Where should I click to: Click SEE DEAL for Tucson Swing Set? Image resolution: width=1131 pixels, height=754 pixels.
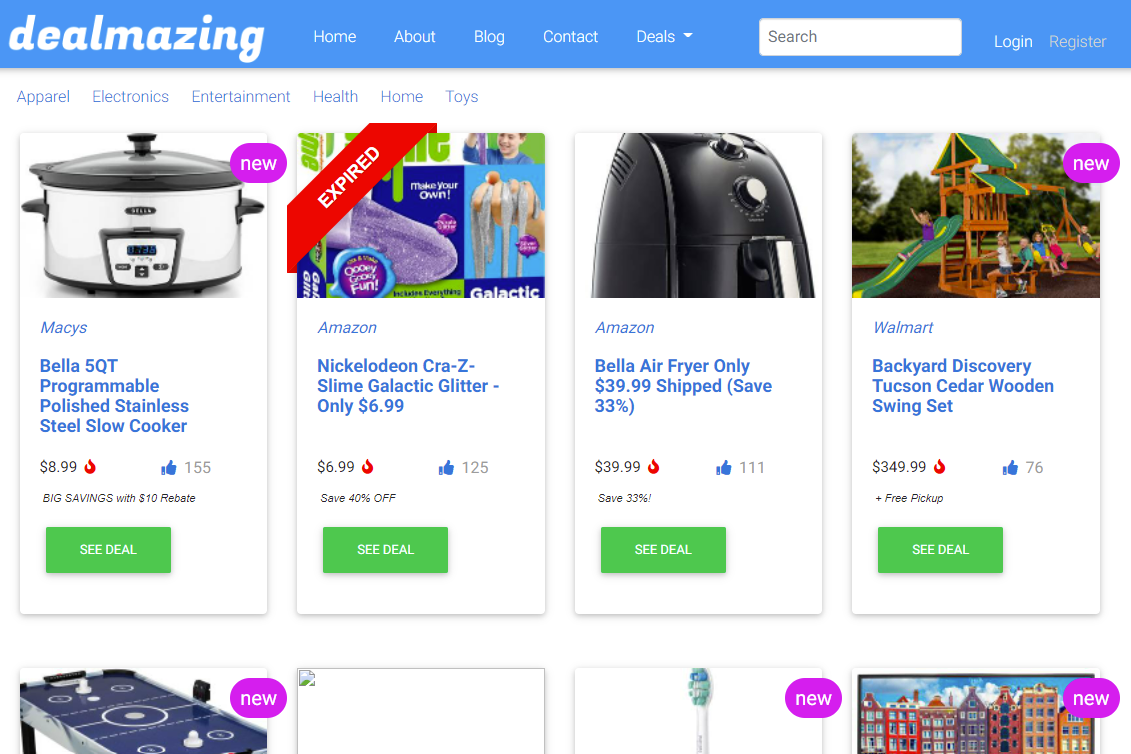pyautogui.click(x=940, y=550)
